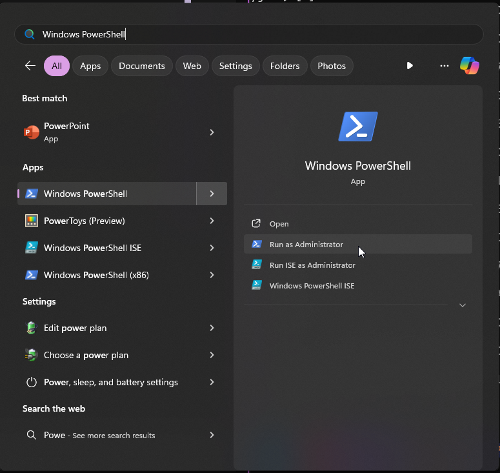Click the large Windows PowerShell logo
The height and width of the screenshot is (473, 500).
click(358, 126)
